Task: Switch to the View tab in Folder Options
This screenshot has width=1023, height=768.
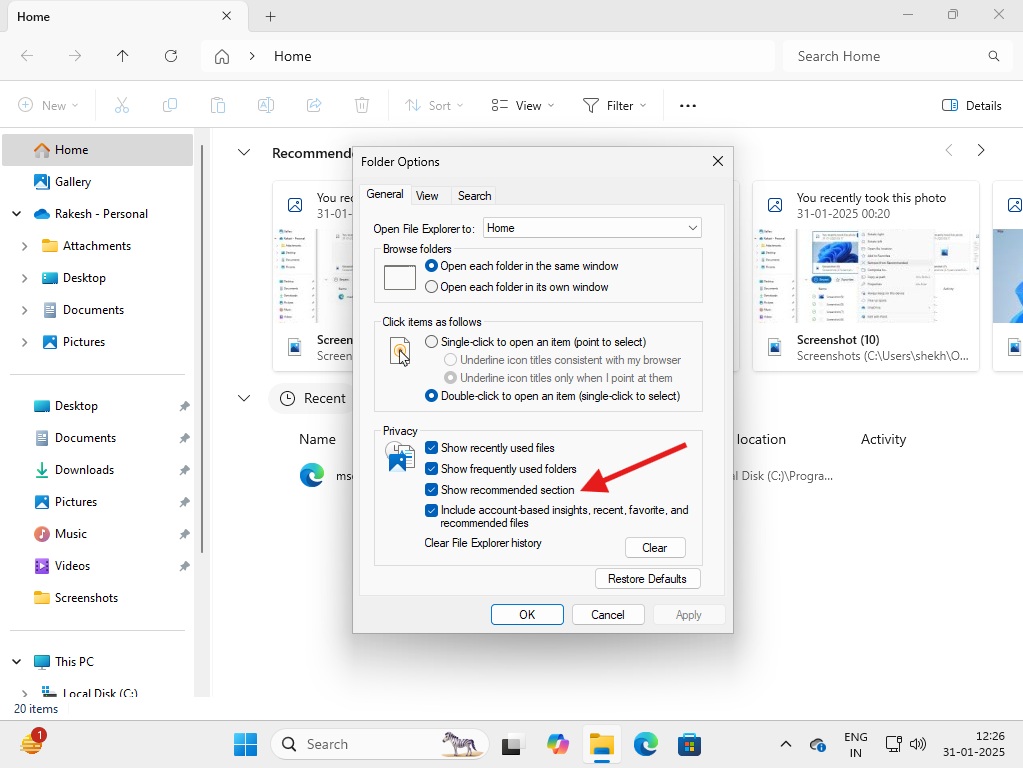Action: (x=428, y=195)
